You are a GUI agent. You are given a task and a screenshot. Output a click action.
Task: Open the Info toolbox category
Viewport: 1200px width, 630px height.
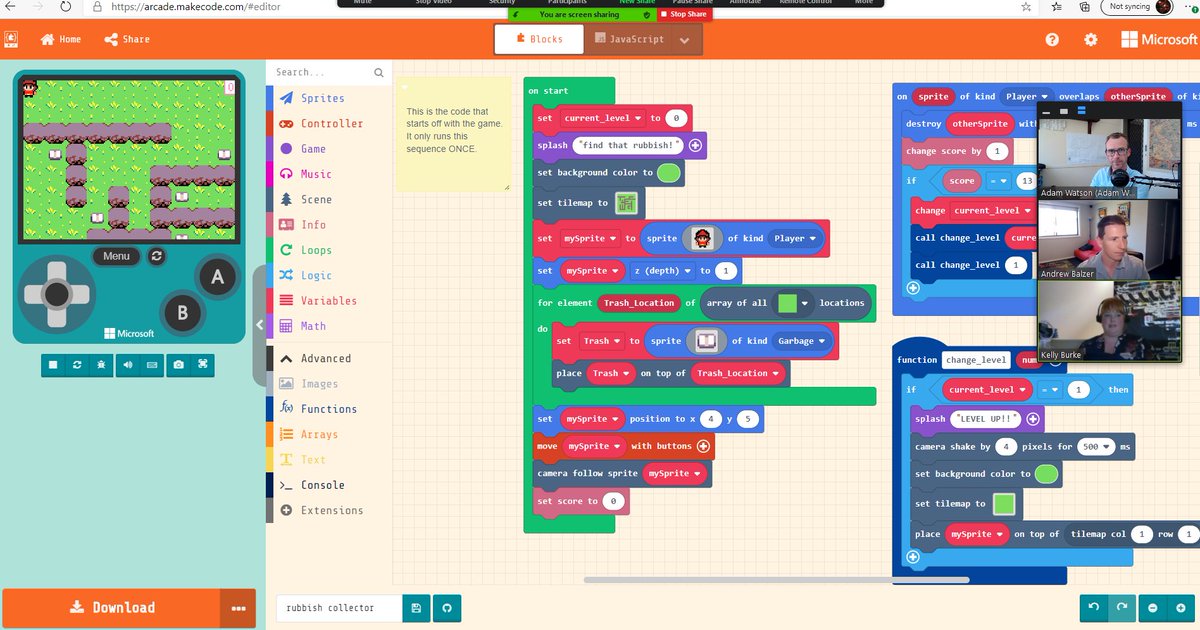pyautogui.click(x=313, y=225)
